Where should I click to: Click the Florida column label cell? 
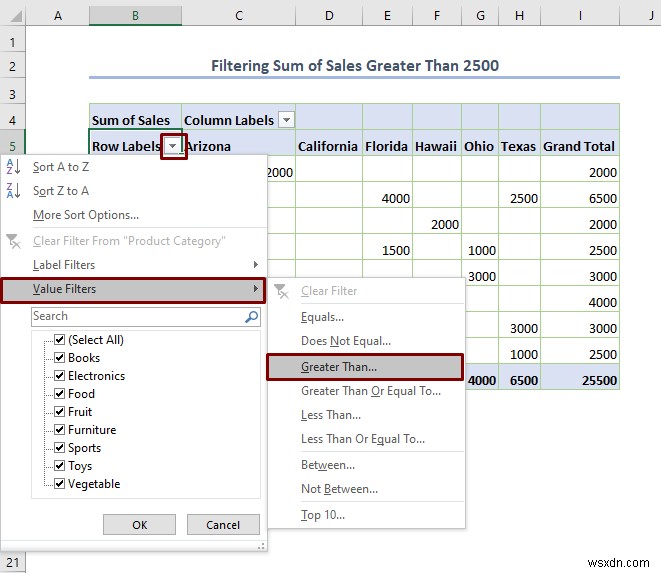coord(387,143)
